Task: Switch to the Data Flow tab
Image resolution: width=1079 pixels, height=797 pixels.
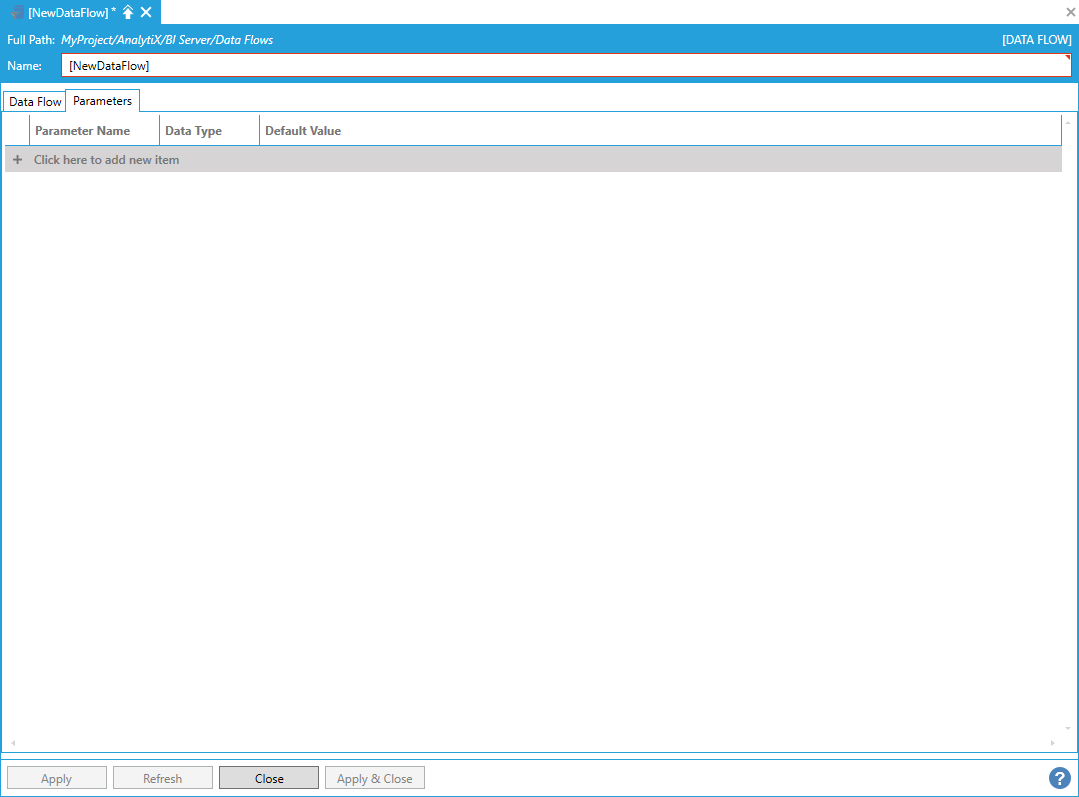Action: [35, 102]
